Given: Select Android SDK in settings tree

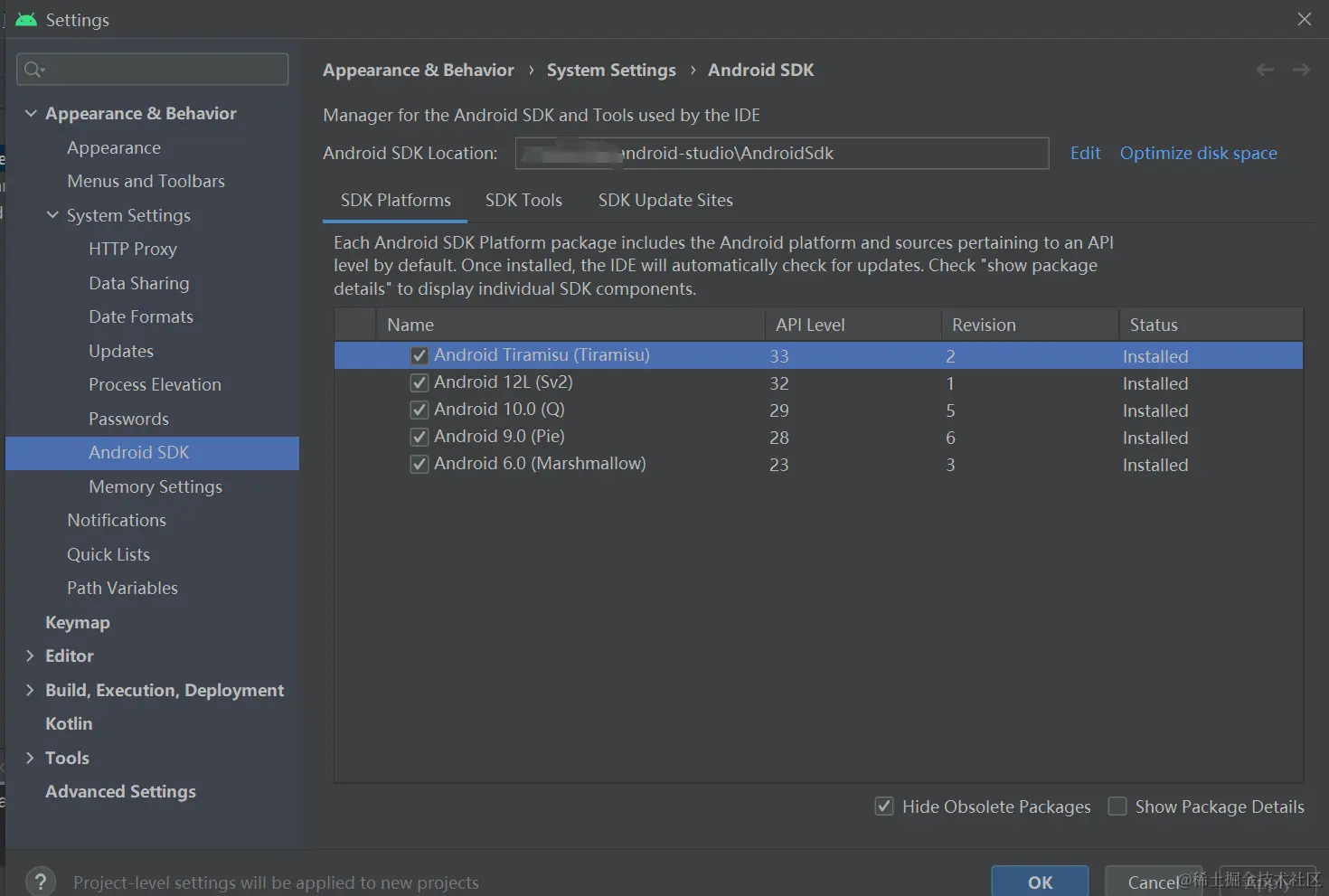Looking at the screenshot, I should tap(152, 452).
